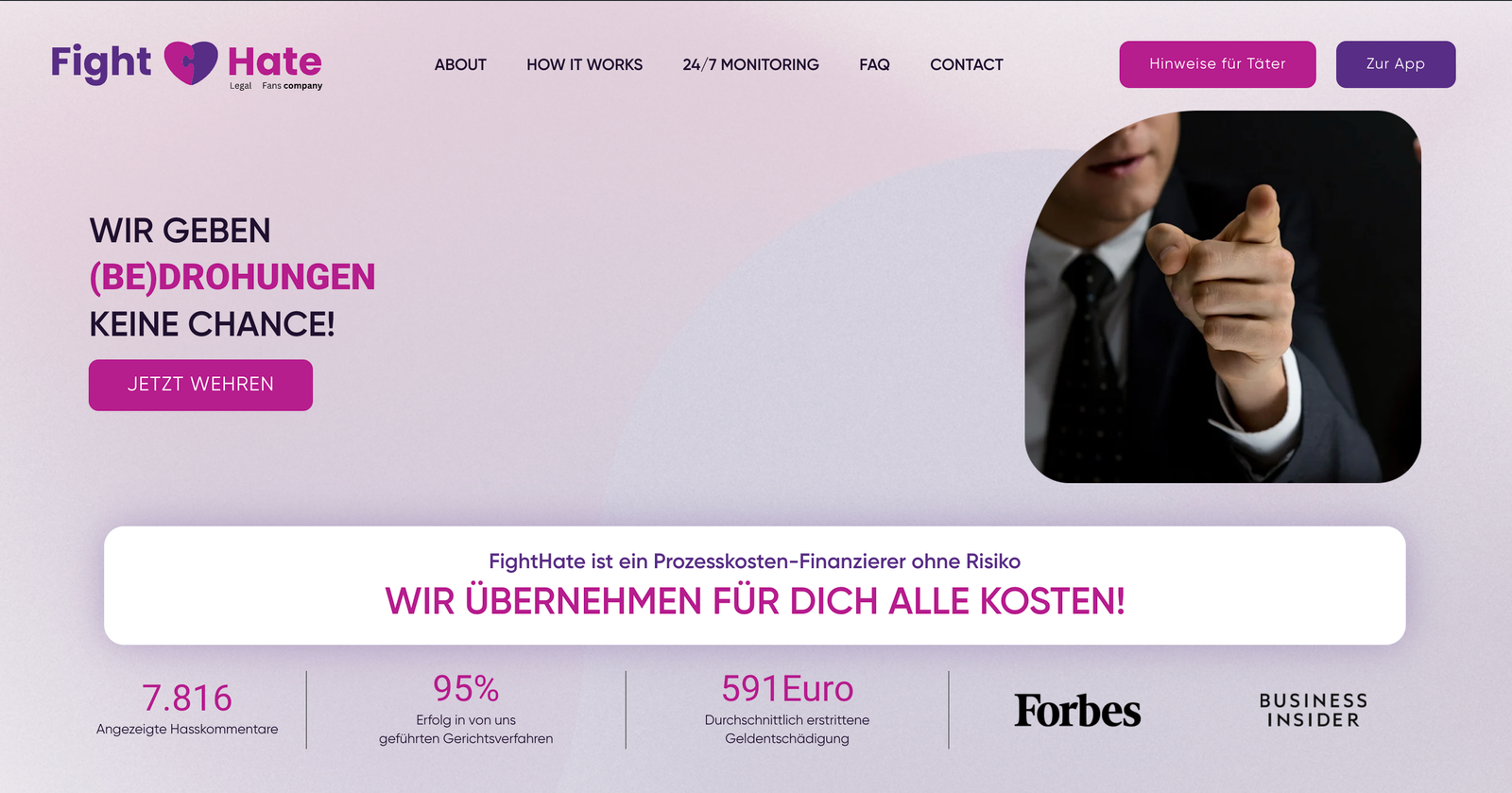Click the purple "Fight" logo text
Image resolution: width=1512 pixels, height=793 pixels.
pyautogui.click(x=100, y=63)
